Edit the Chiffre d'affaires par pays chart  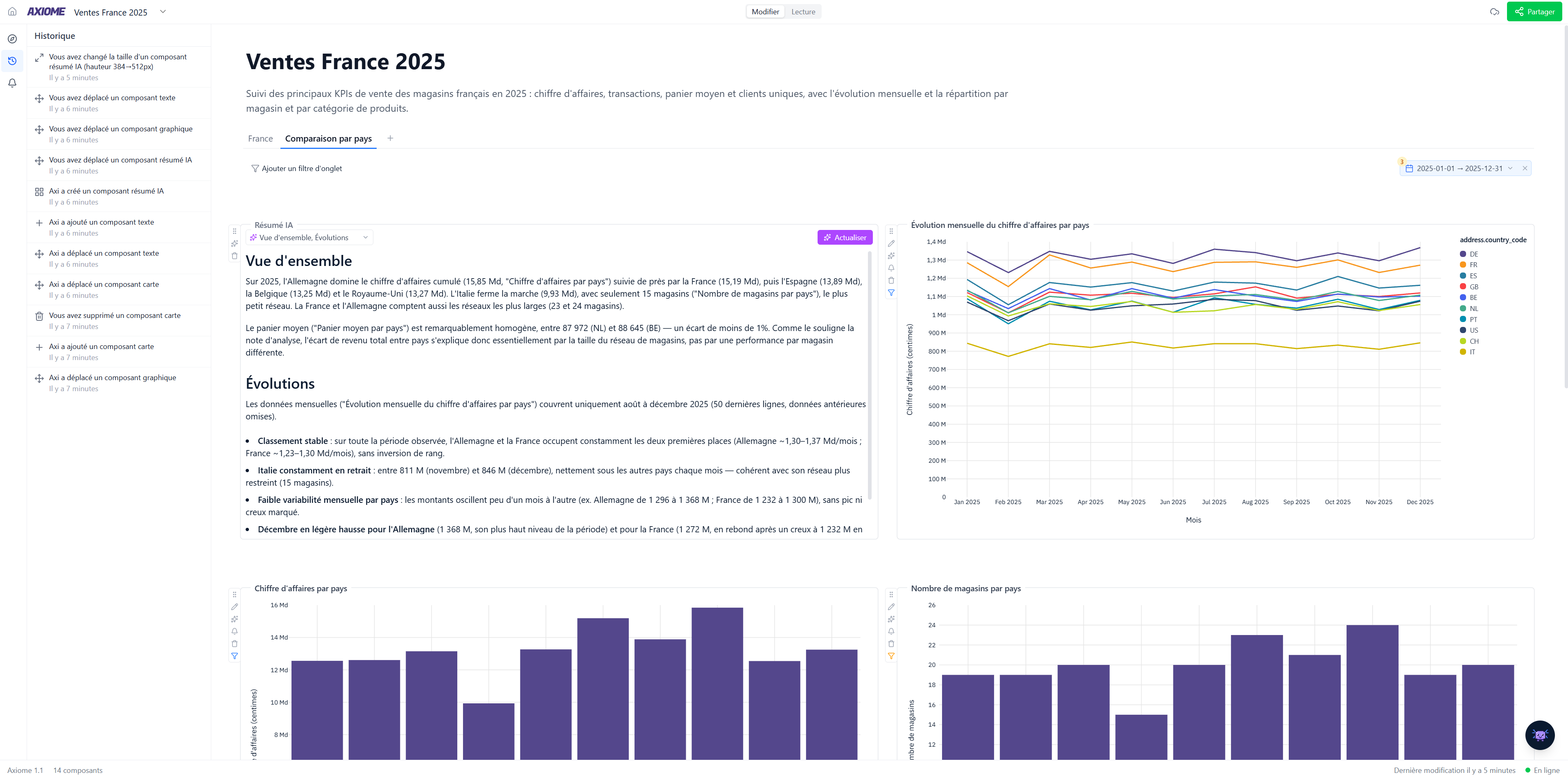(234, 607)
